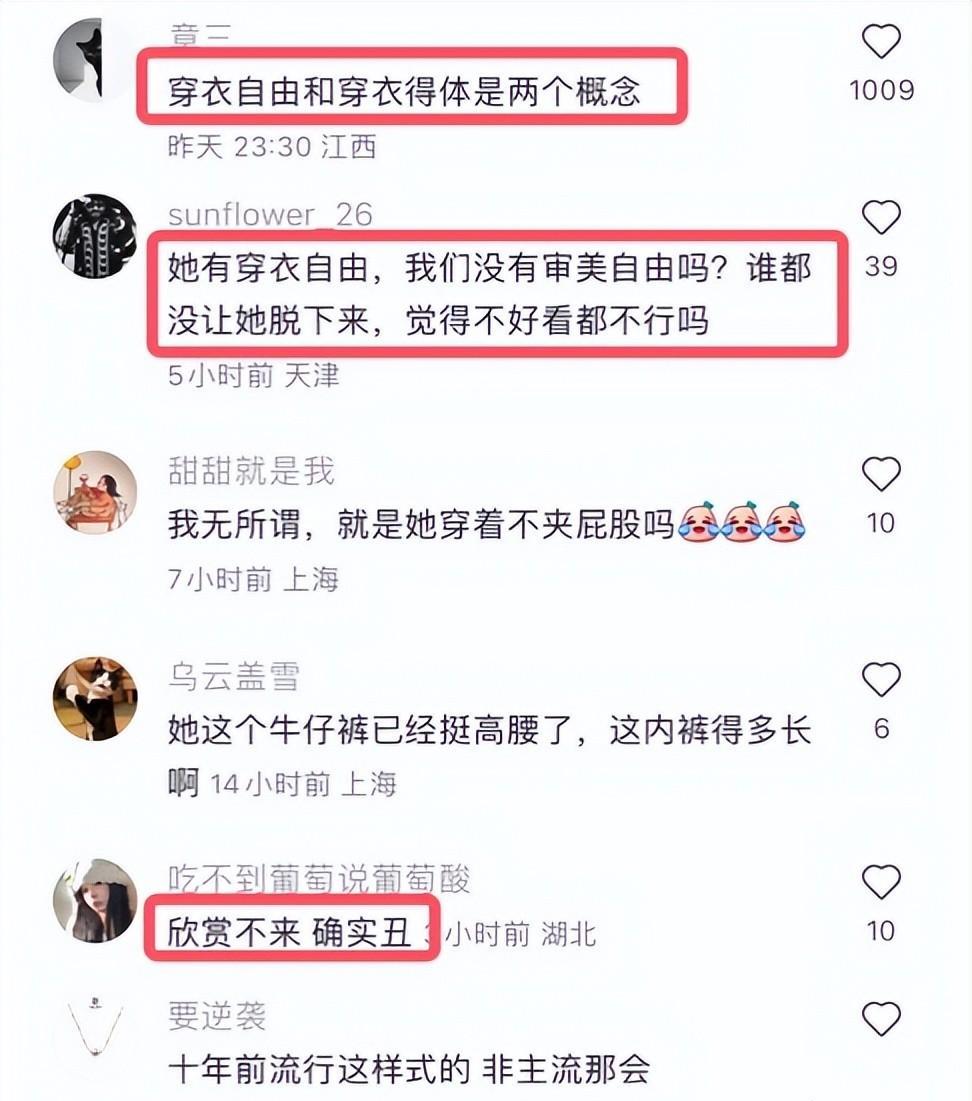Open username sunflower_26 profile link
This screenshot has height=1101, width=972.
(270, 214)
